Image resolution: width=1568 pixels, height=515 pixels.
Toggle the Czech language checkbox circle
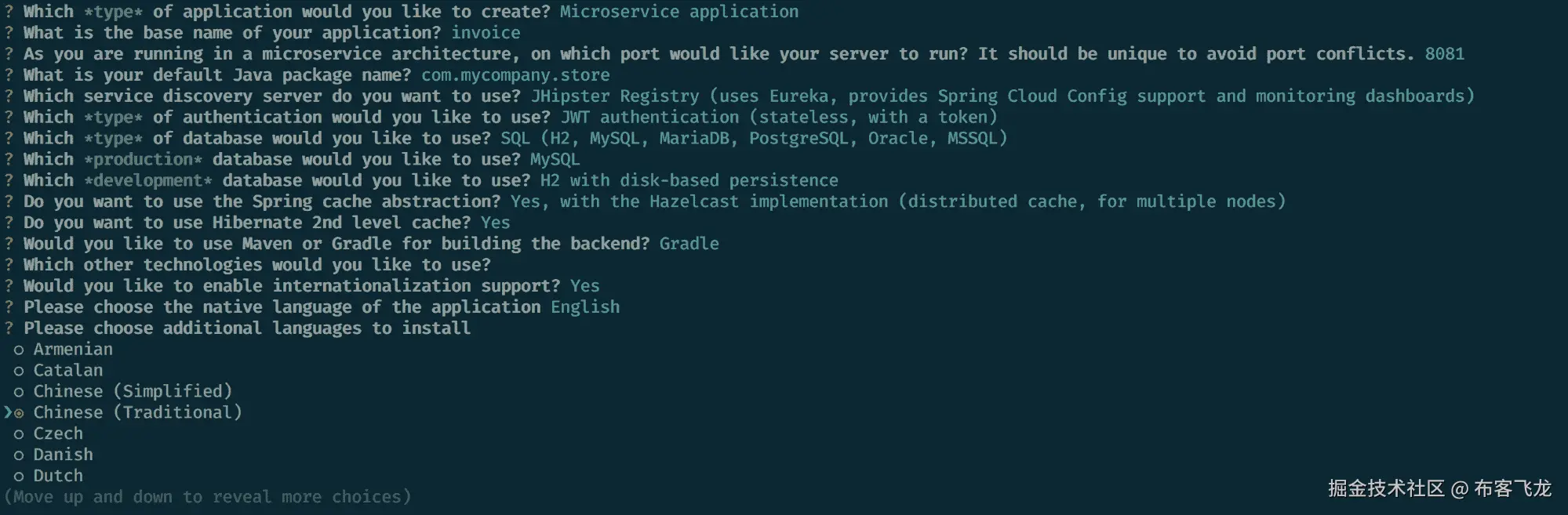point(19,434)
